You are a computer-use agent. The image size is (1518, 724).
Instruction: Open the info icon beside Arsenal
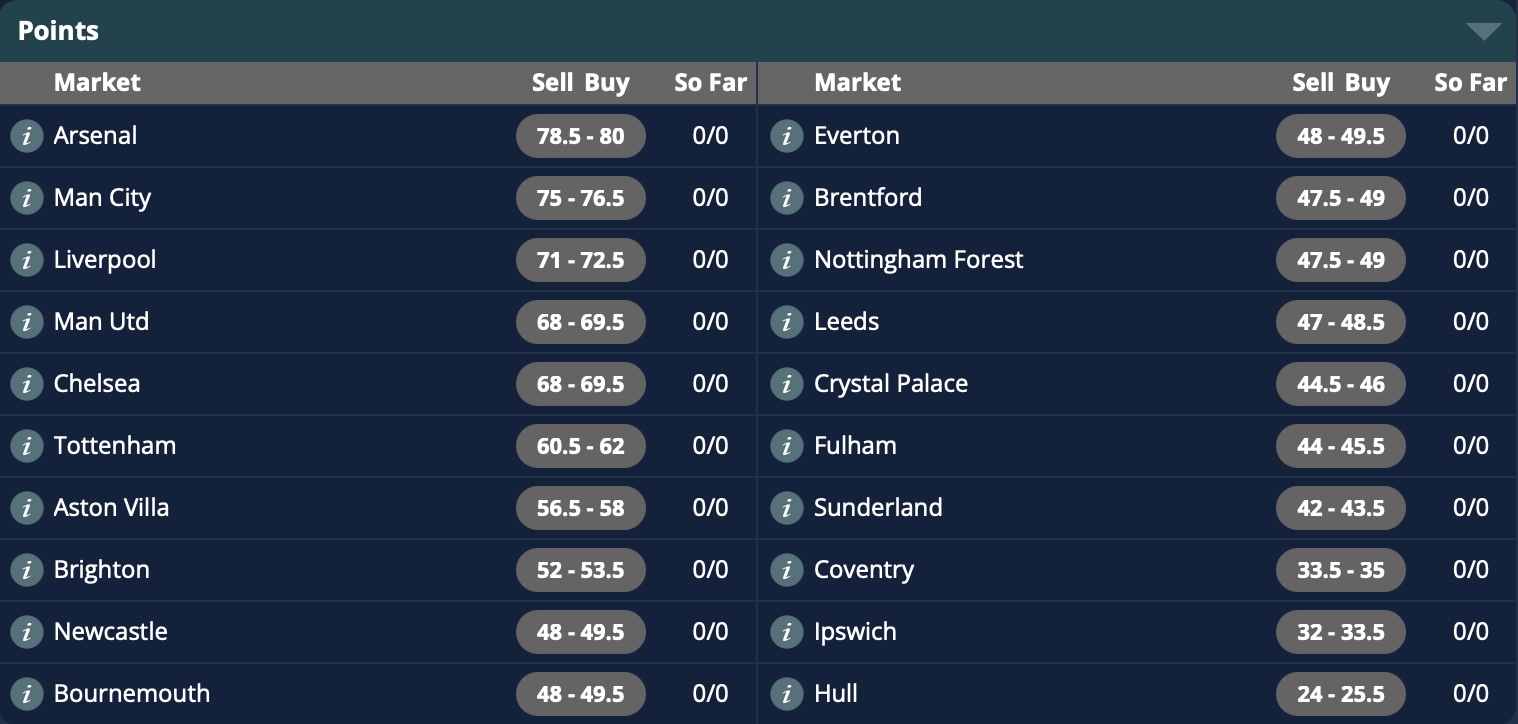tap(27, 136)
